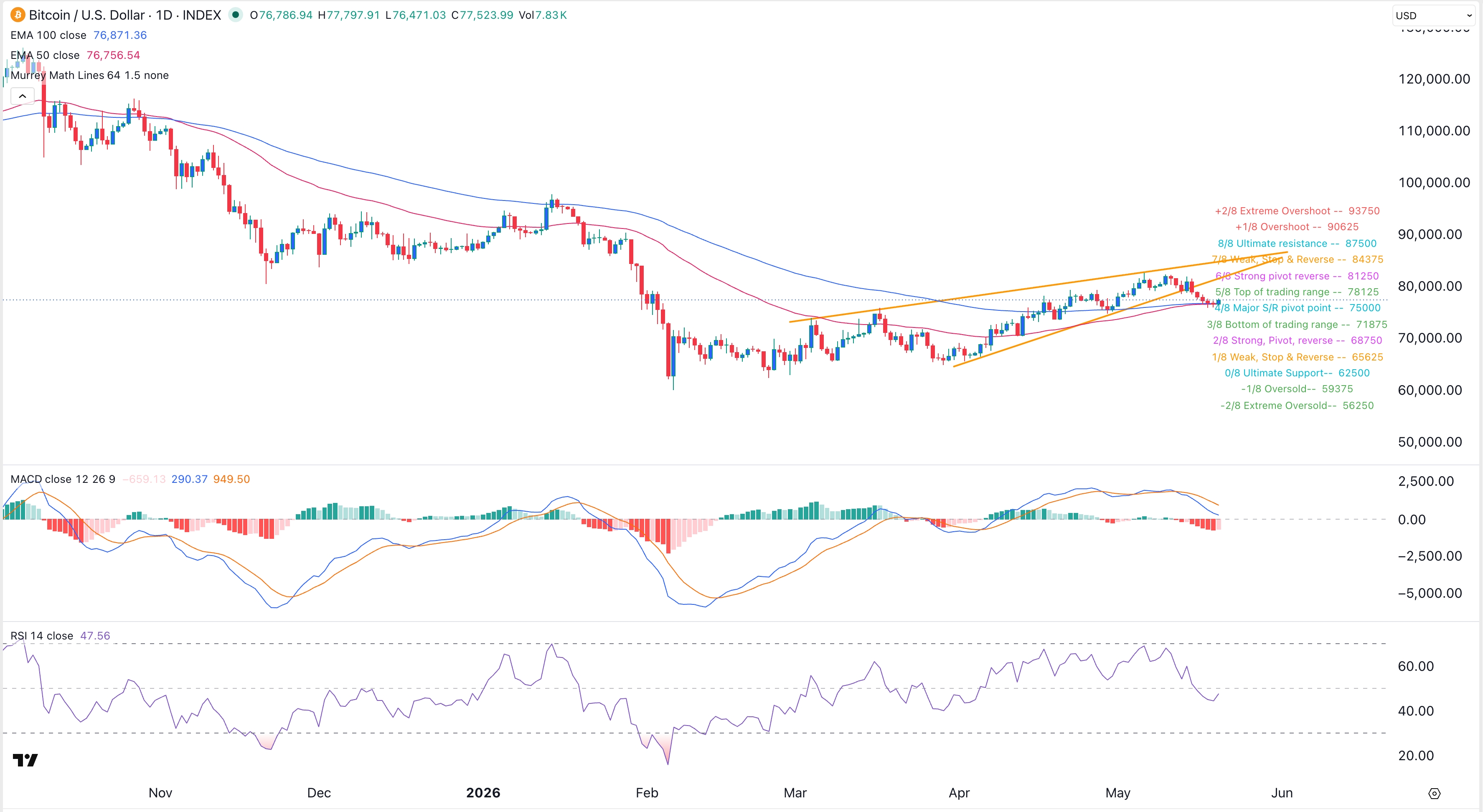Click the 60,000.00 price axis label

1430,390
